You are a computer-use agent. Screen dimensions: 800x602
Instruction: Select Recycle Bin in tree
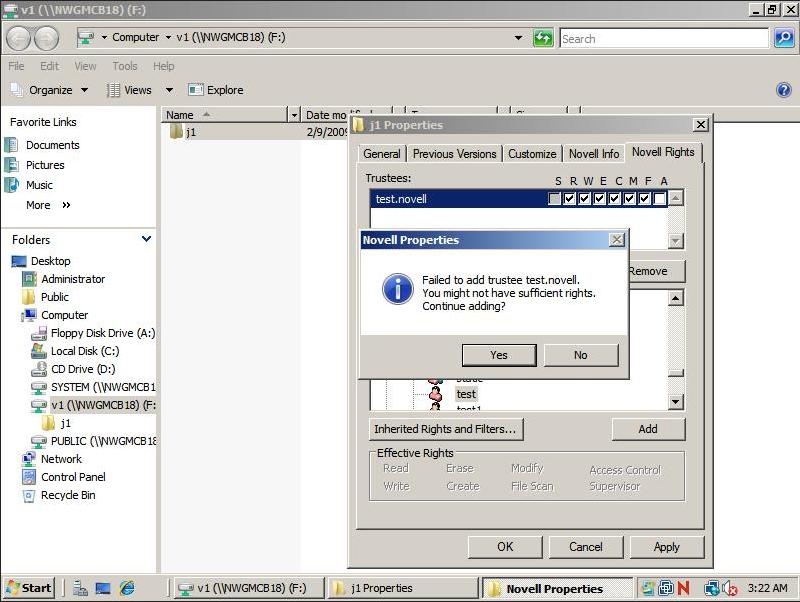point(68,495)
